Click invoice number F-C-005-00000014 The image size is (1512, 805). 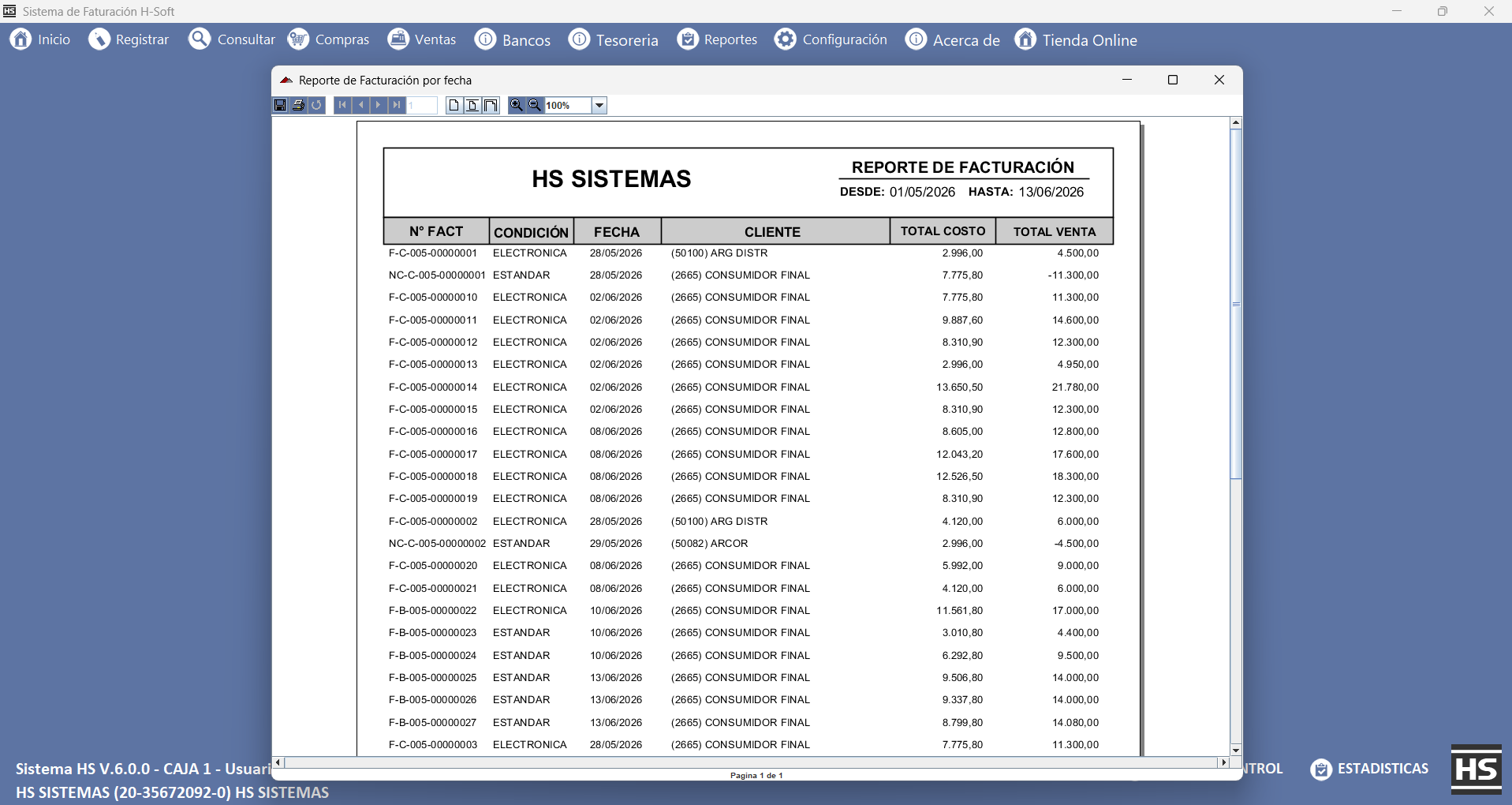(x=433, y=388)
